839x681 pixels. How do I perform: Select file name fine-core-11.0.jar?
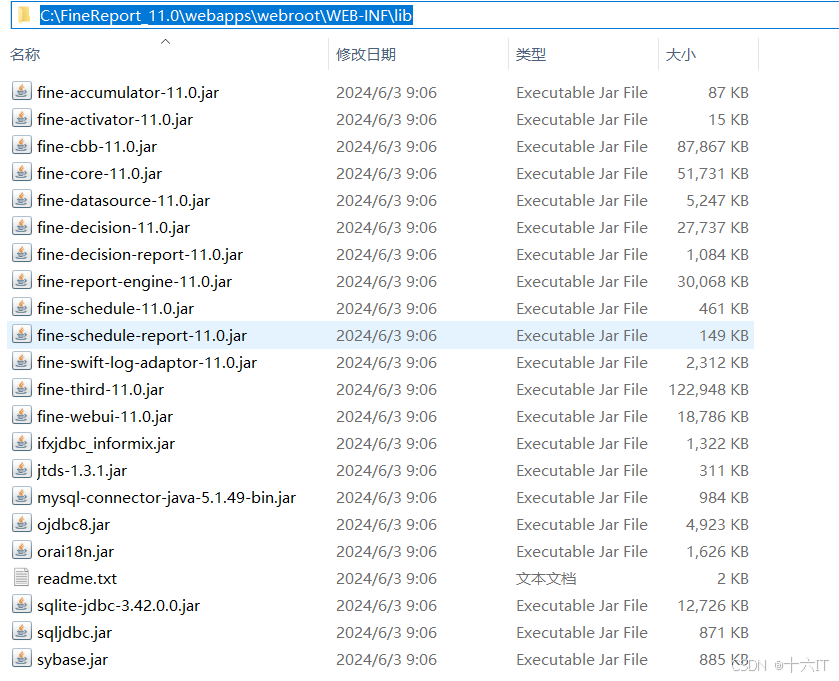click(x=100, y=173)
